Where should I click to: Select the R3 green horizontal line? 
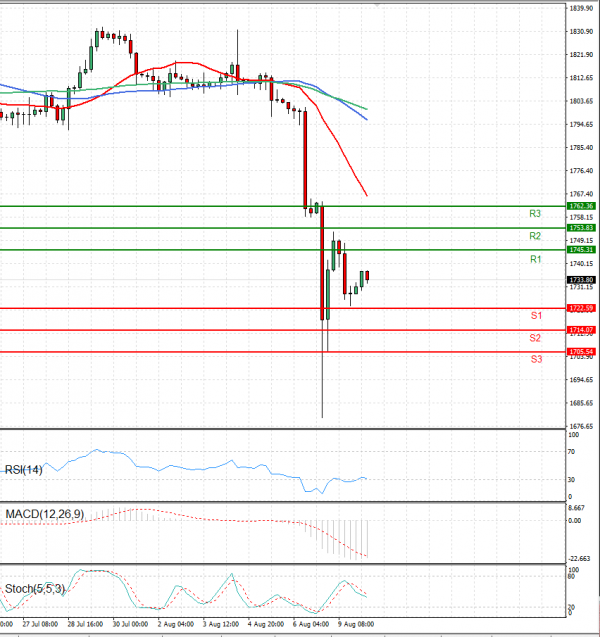point(283,206)
